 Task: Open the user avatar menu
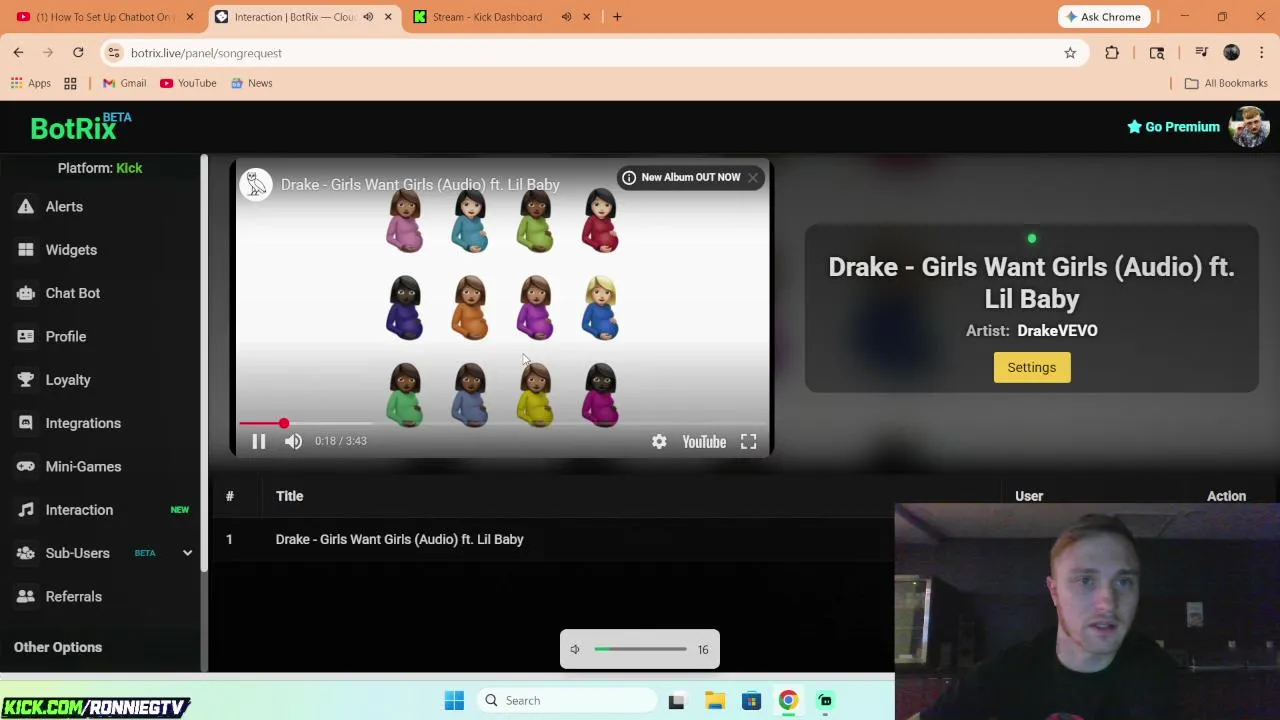(x=1249, y=127)
